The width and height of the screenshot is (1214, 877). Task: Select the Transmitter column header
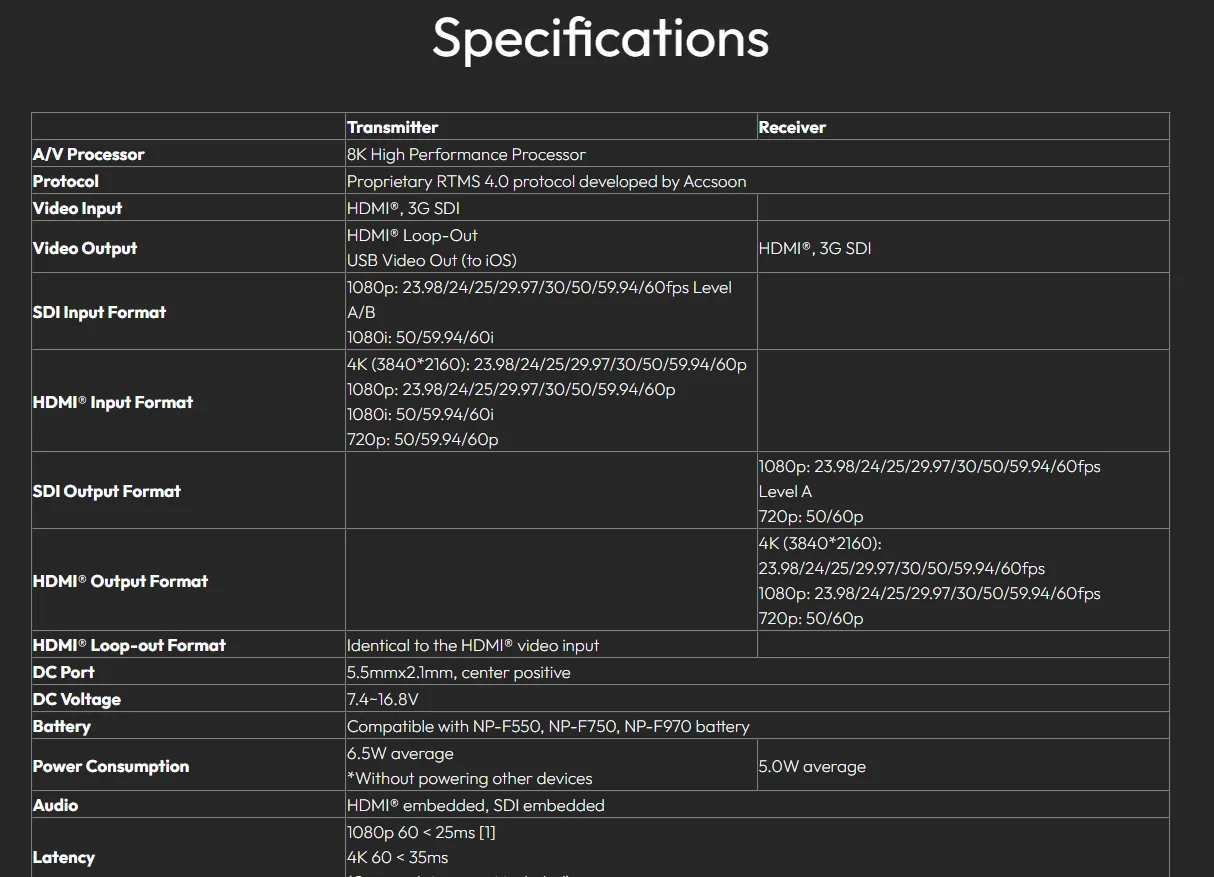pyautogui.click(x=392, y=127)
